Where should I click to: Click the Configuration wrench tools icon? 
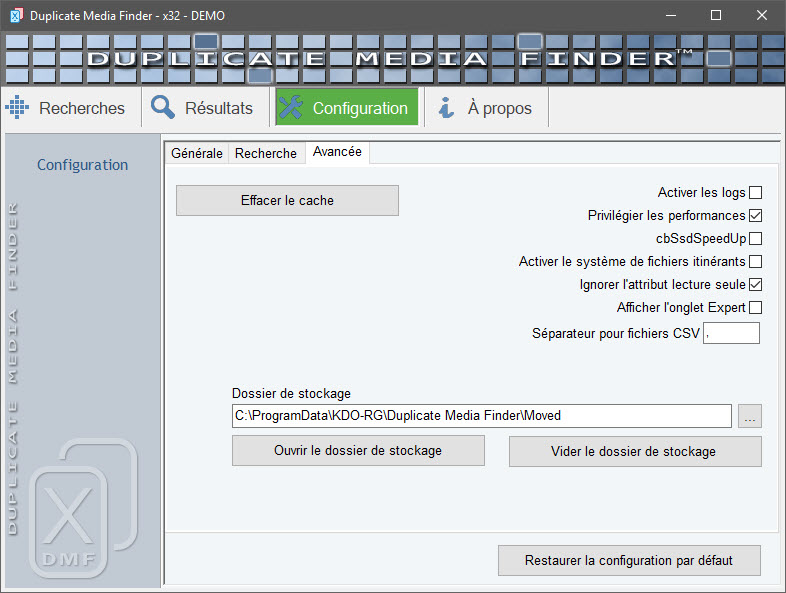[x=291, y=107]
